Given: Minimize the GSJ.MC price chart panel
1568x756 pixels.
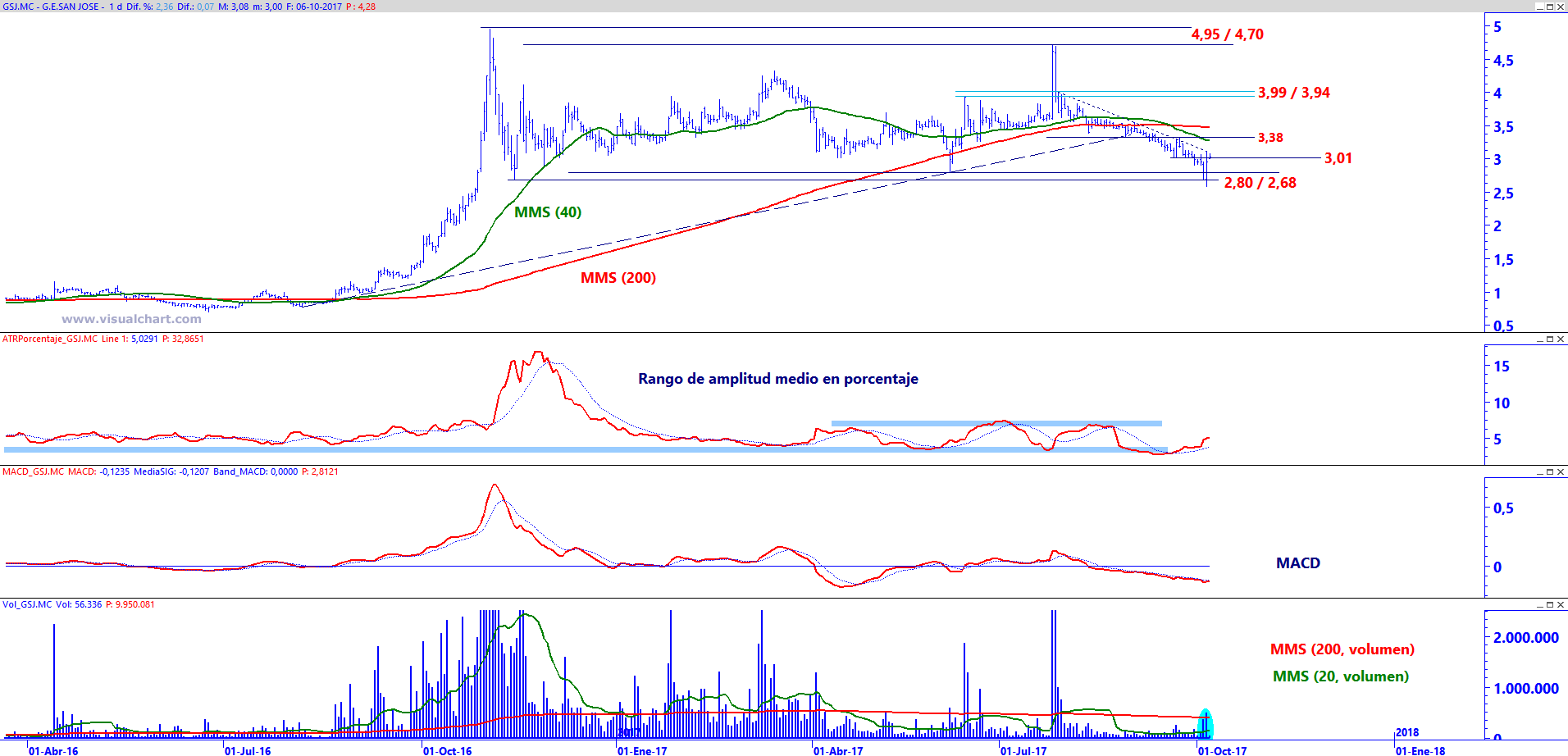Looking at the screenshot, I should pos(1539,7).
